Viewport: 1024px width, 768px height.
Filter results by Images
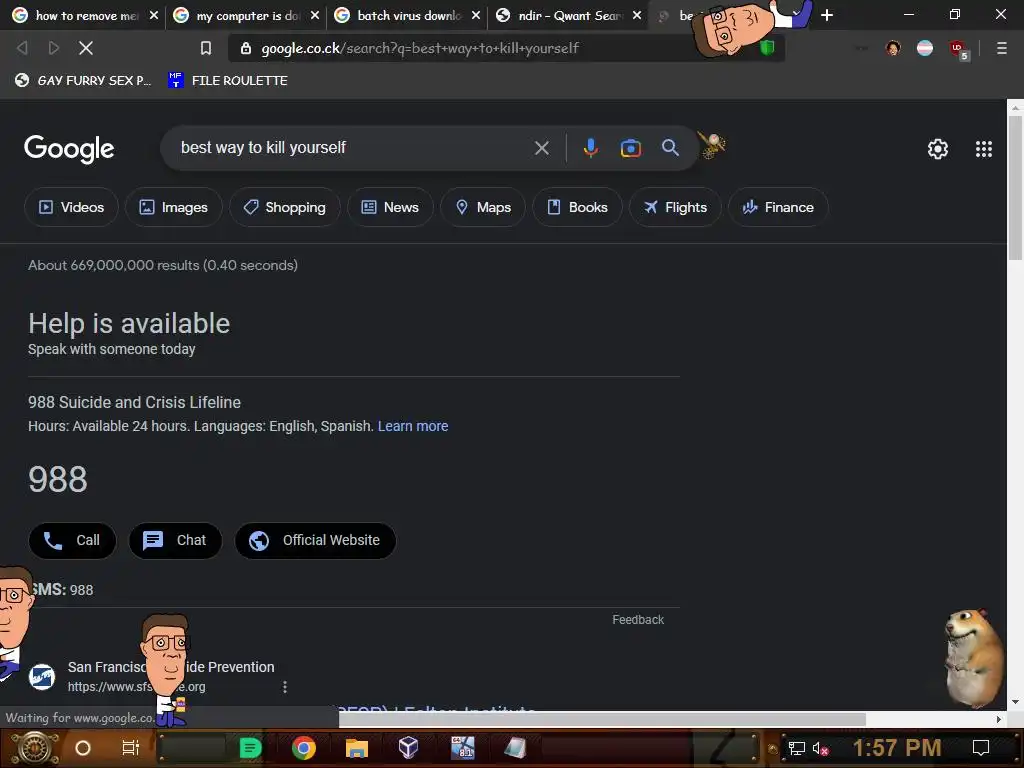(x=174, y=207)
